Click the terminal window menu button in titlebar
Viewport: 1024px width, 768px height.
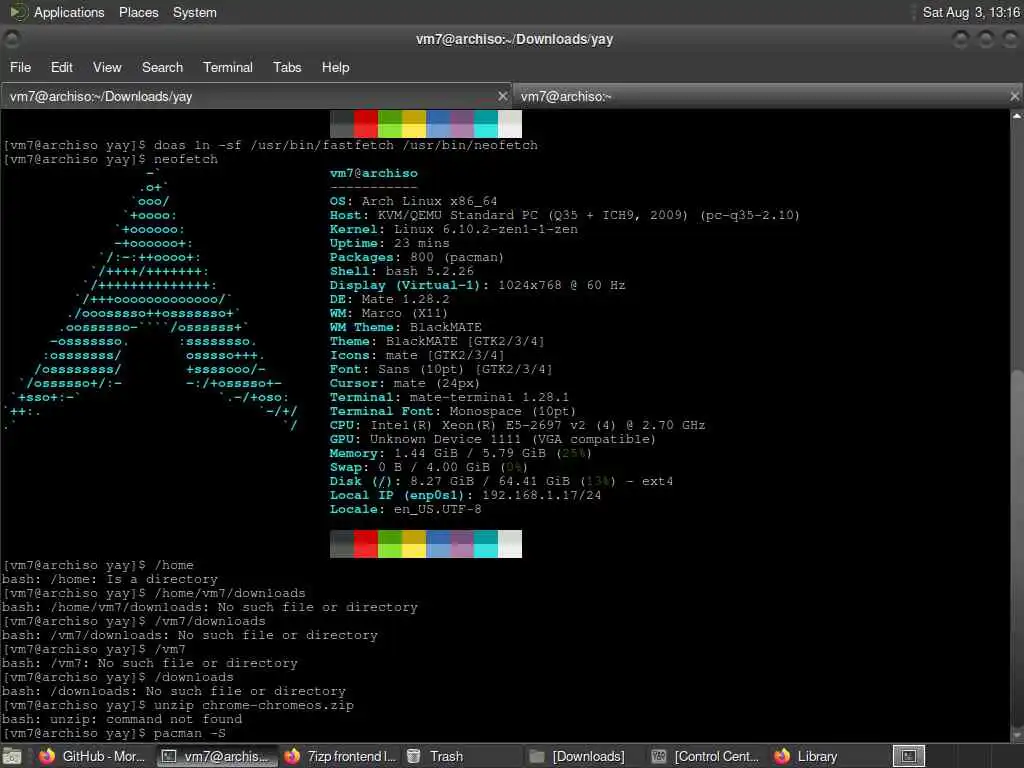pyautogui.click(x=12, y=39)
